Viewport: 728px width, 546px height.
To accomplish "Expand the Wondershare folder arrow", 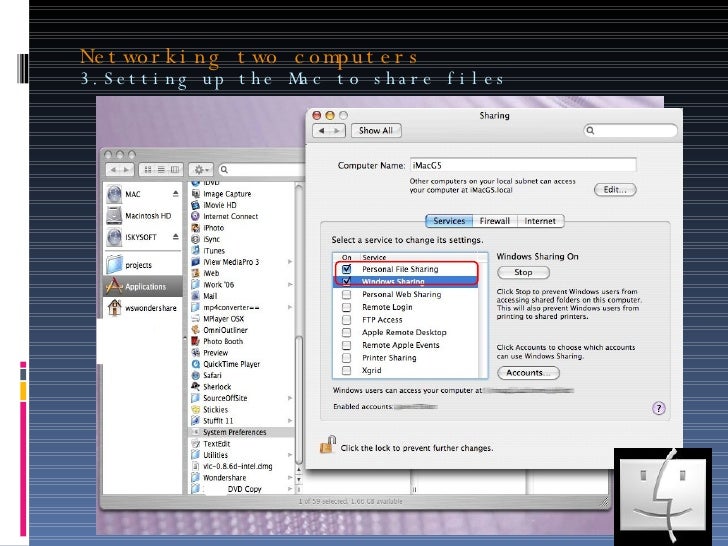I will [x=290, y=478].
